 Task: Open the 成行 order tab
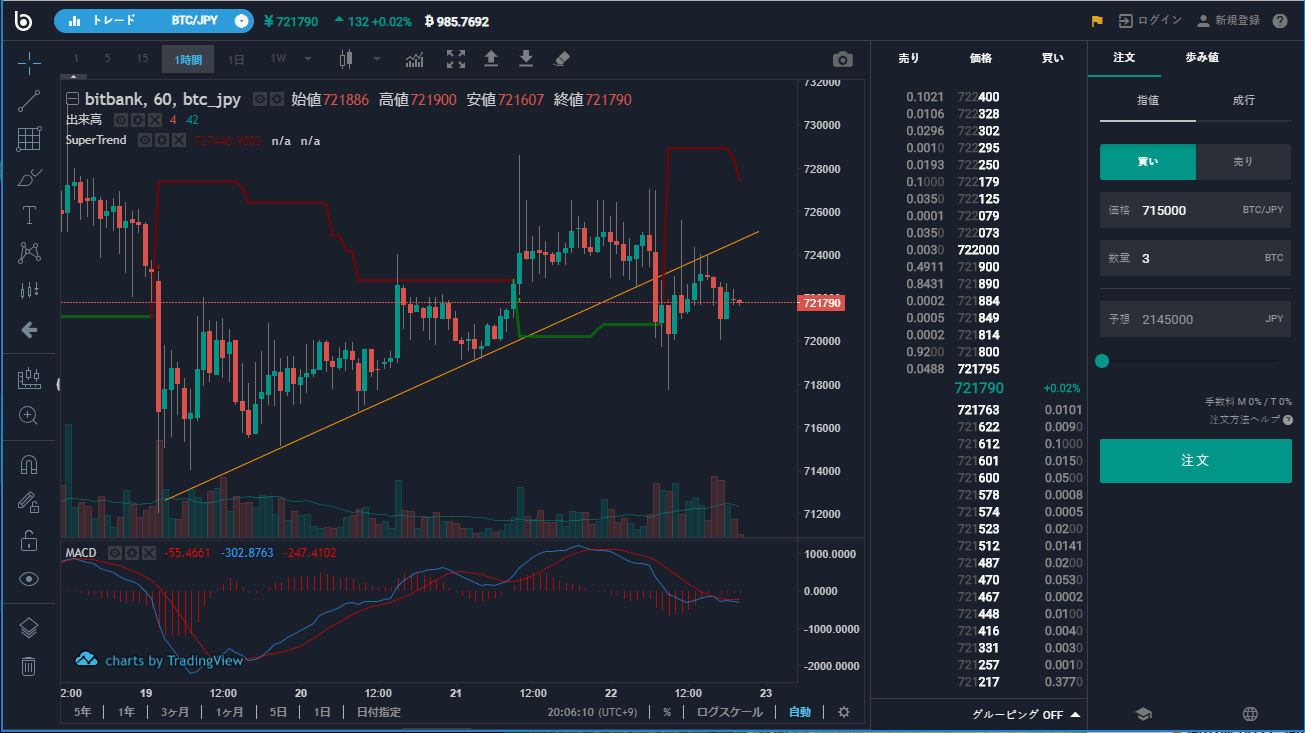coord(1245,101)
